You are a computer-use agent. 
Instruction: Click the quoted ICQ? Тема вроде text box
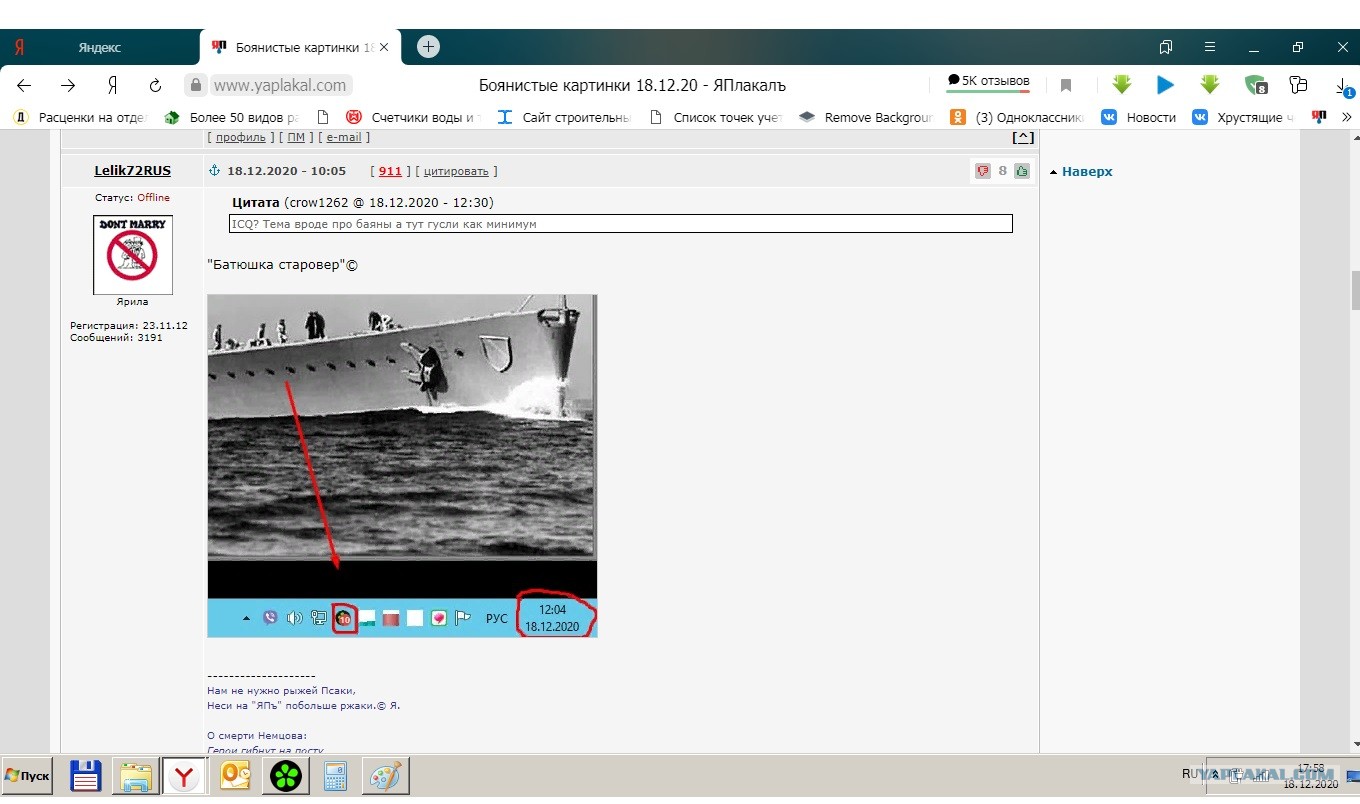pos(621,224)
